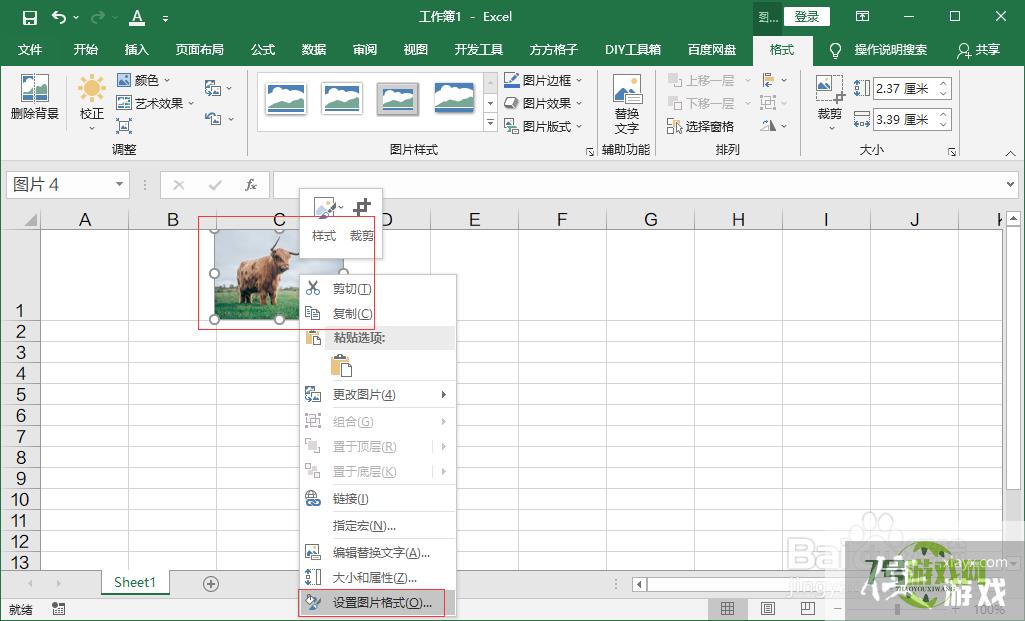Click the 共享 share button

pyautogui.click(x=979, y=50)
